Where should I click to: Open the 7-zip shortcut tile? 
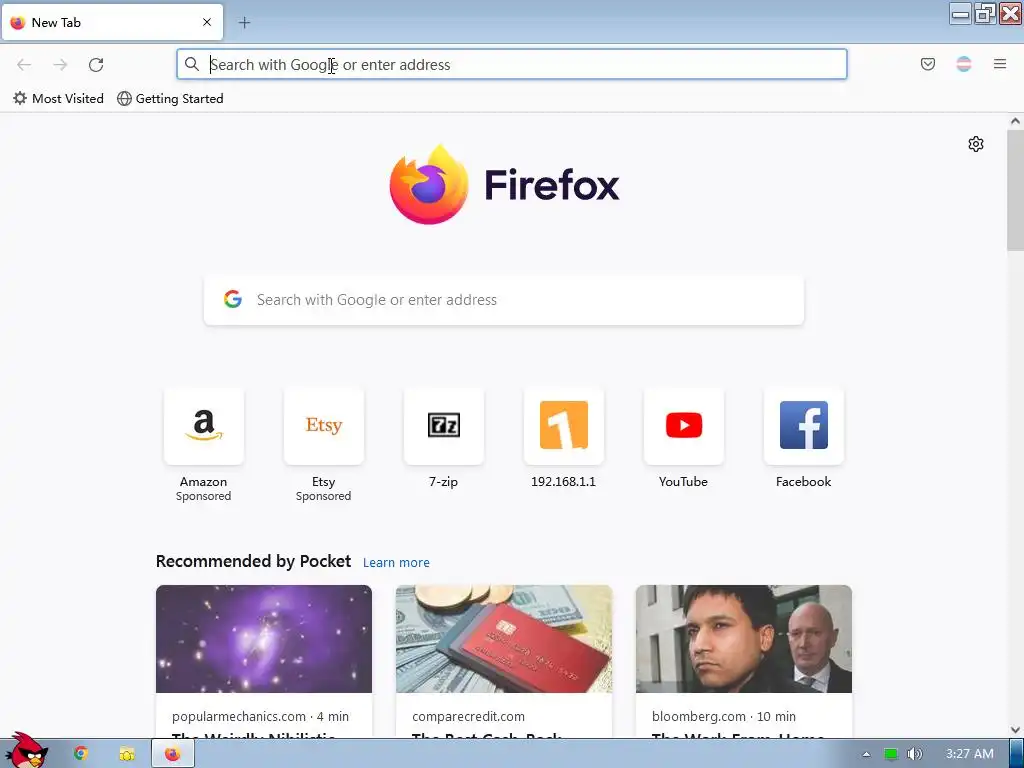pyautogui.click(x=443, y=438)
